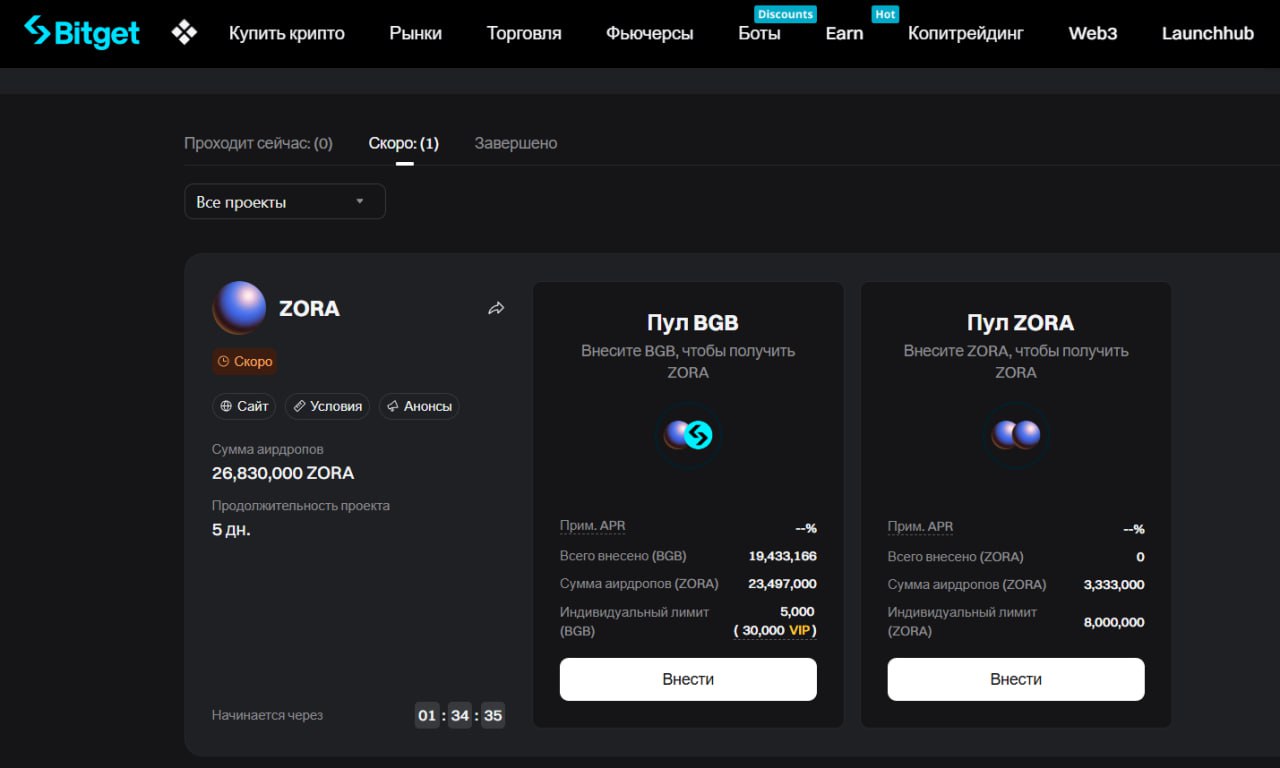Click the ZORA token sphere logo
Screen dimensions: 1280x768
[x=239, y=307]
